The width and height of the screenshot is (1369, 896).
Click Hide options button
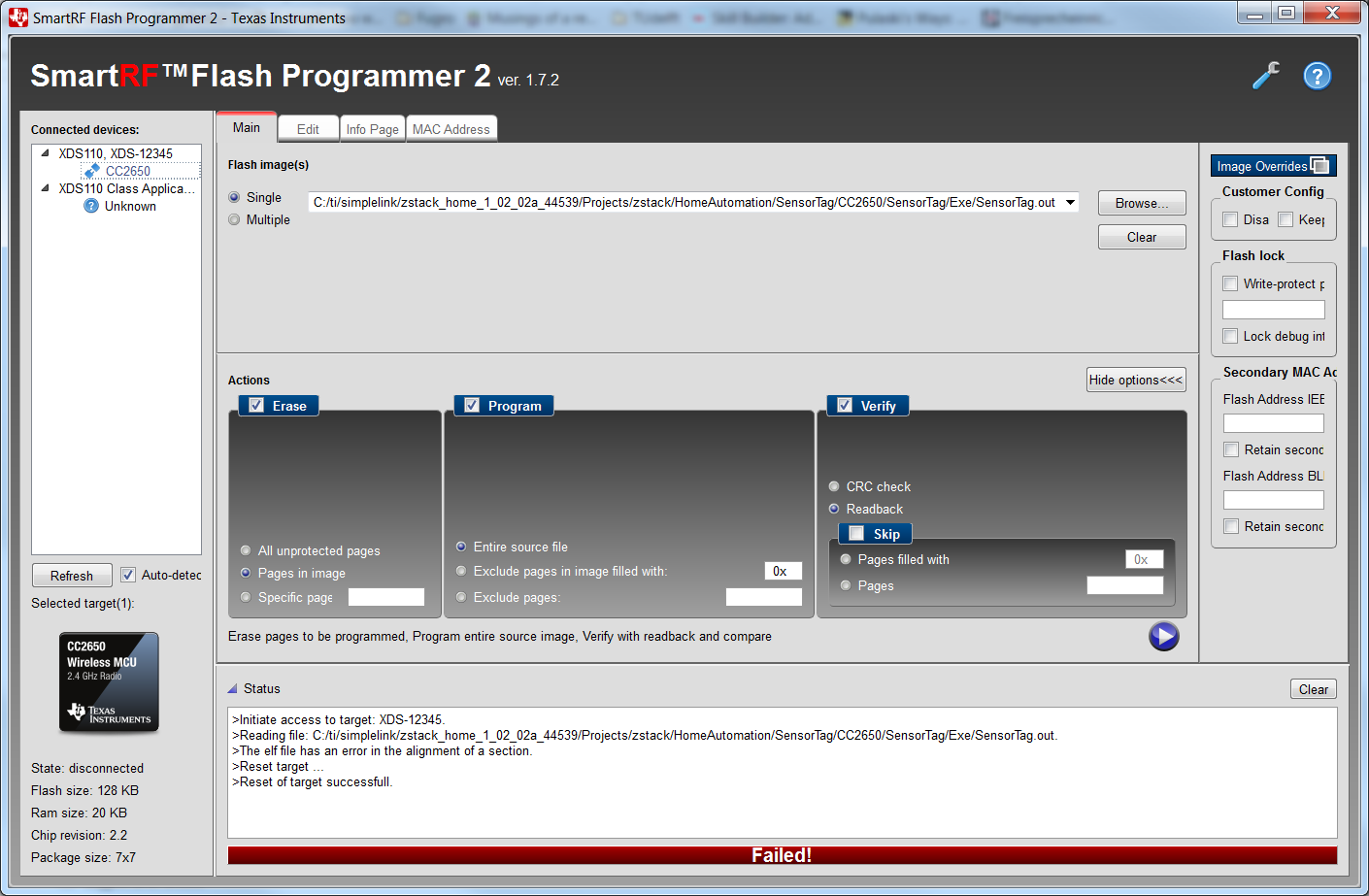pos(1136,380)
